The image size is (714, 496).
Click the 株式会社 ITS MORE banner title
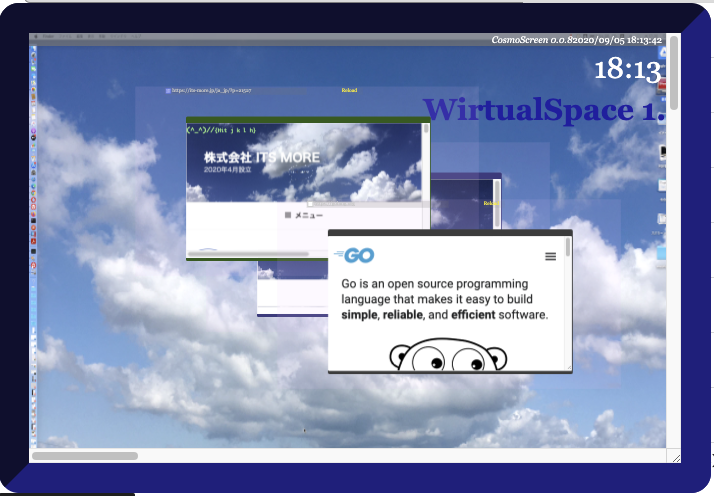(x=262, y=158)
